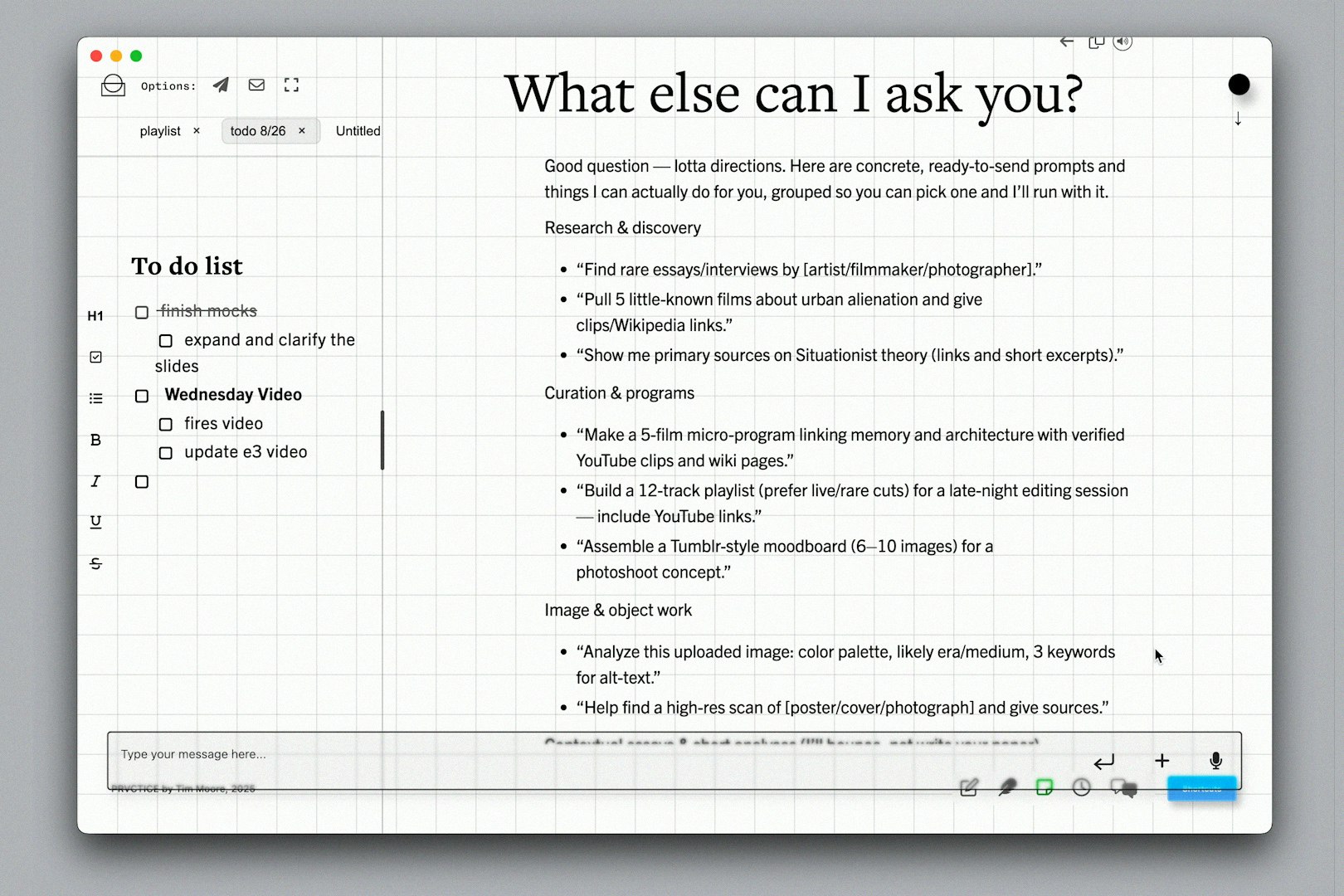Click the "Build a 12-track playlist" bullet
This screenshot has height=896, width=1344.
pyautogui.click(x=852, y=503)
